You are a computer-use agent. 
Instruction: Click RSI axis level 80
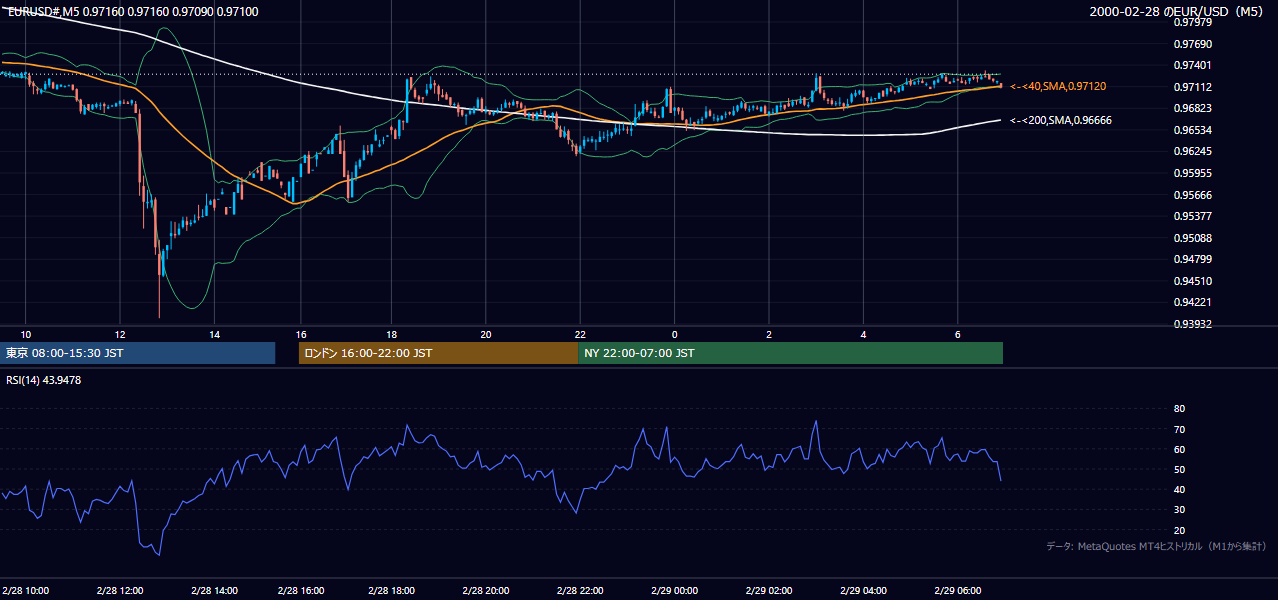[1179, 409]
